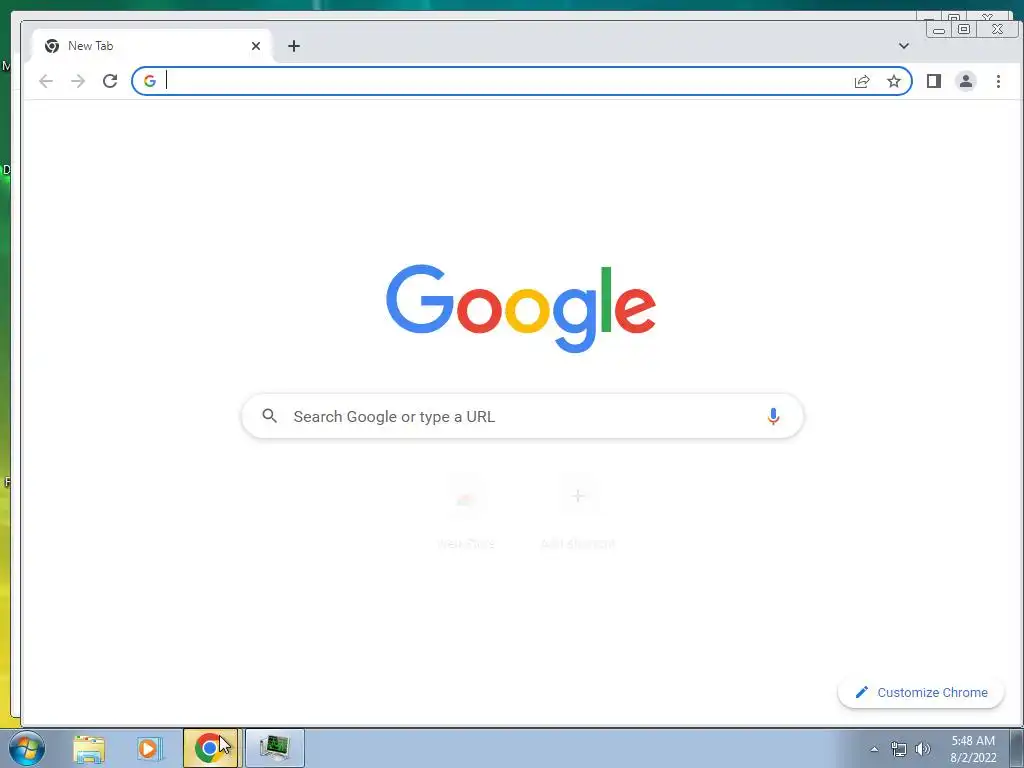Restore down the Chrome window
The width and height of the screenshot is (1024, 768).
(964, 29)
